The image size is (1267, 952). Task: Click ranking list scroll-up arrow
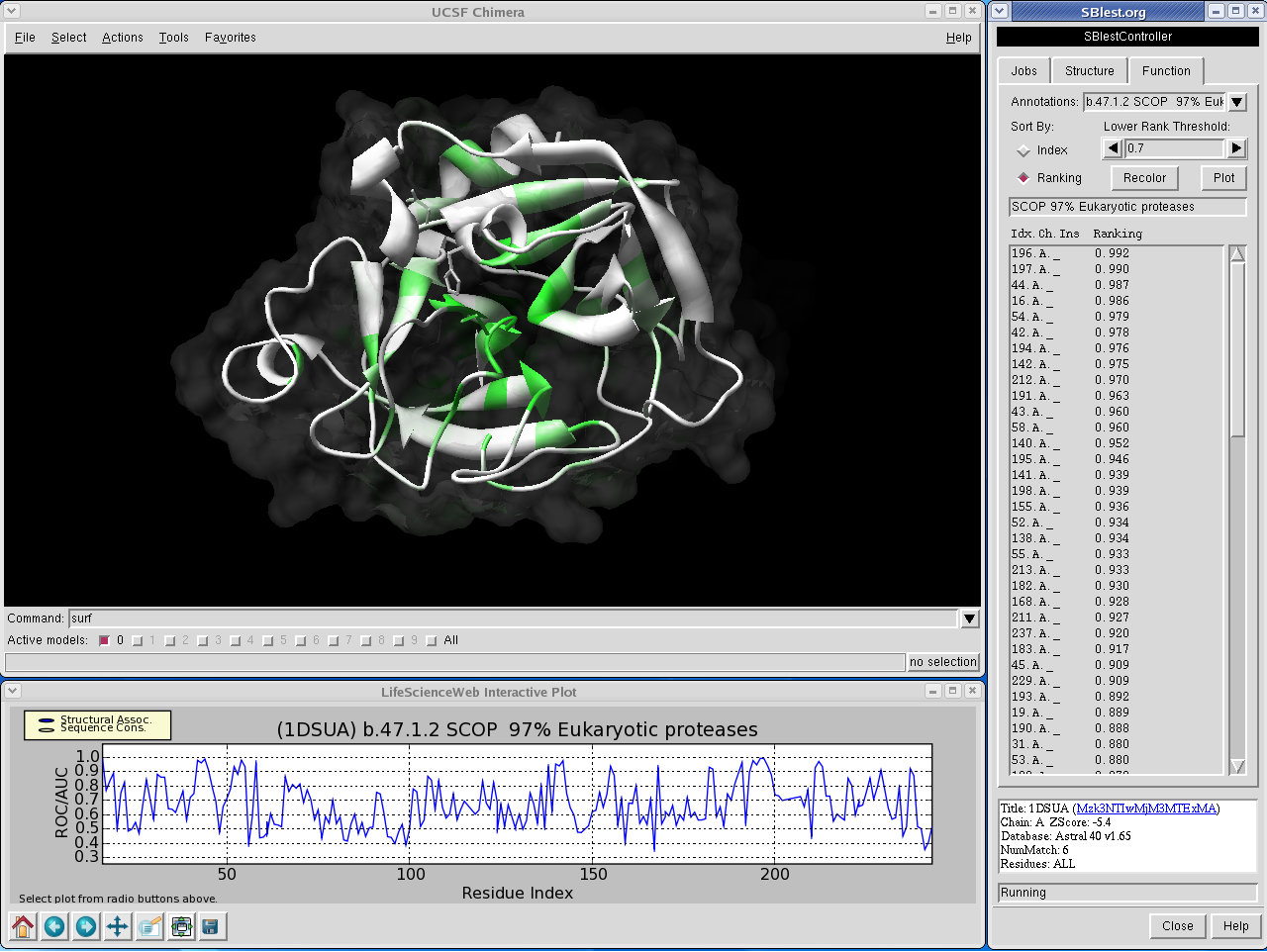pyautogui.click(x=1237, y=254)
